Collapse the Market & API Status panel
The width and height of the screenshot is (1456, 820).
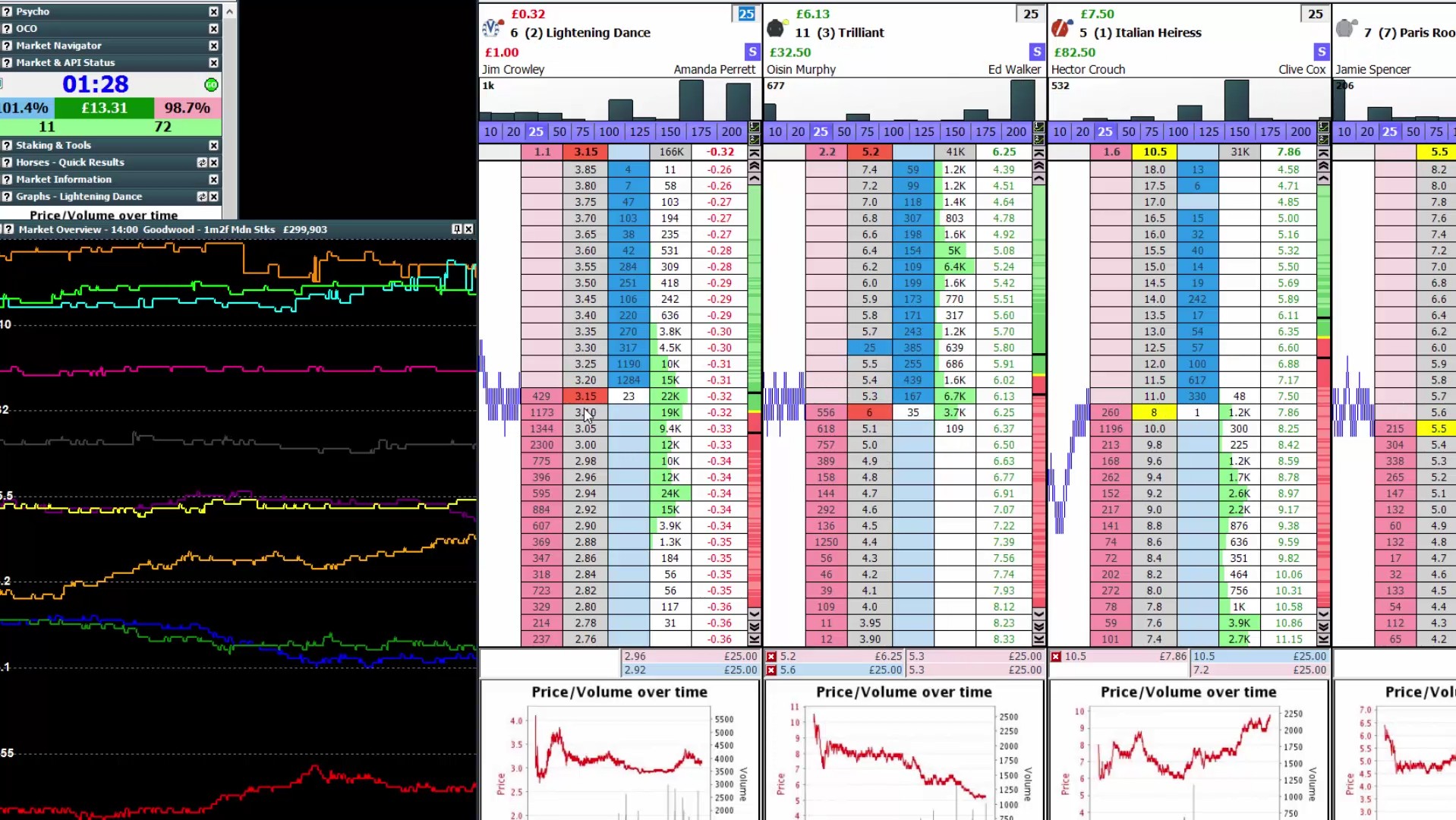coord(111,63)
